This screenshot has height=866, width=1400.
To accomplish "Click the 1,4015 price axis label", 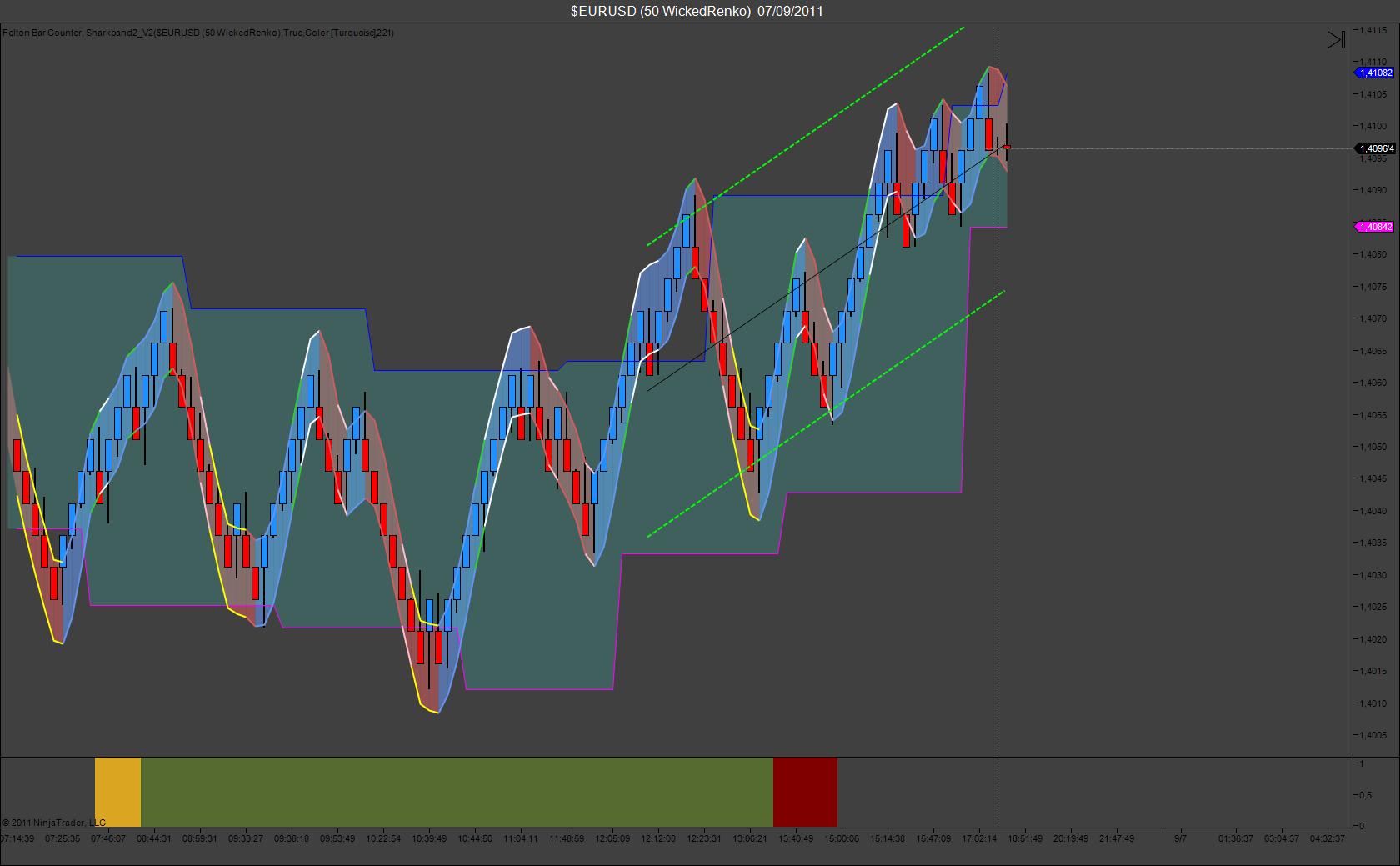I will [1372, 671].
